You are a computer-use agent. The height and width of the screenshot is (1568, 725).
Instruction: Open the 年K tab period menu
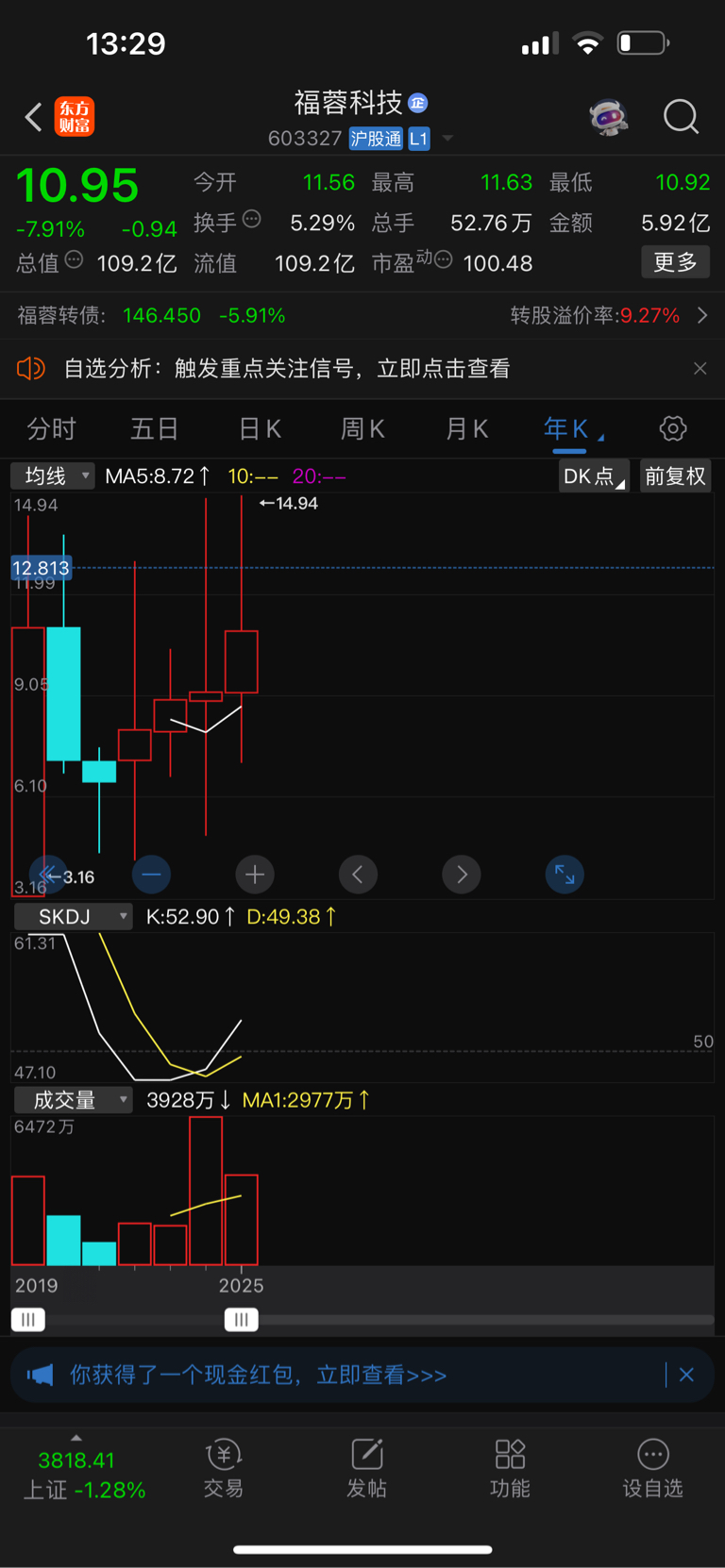[x=572, y=429]
